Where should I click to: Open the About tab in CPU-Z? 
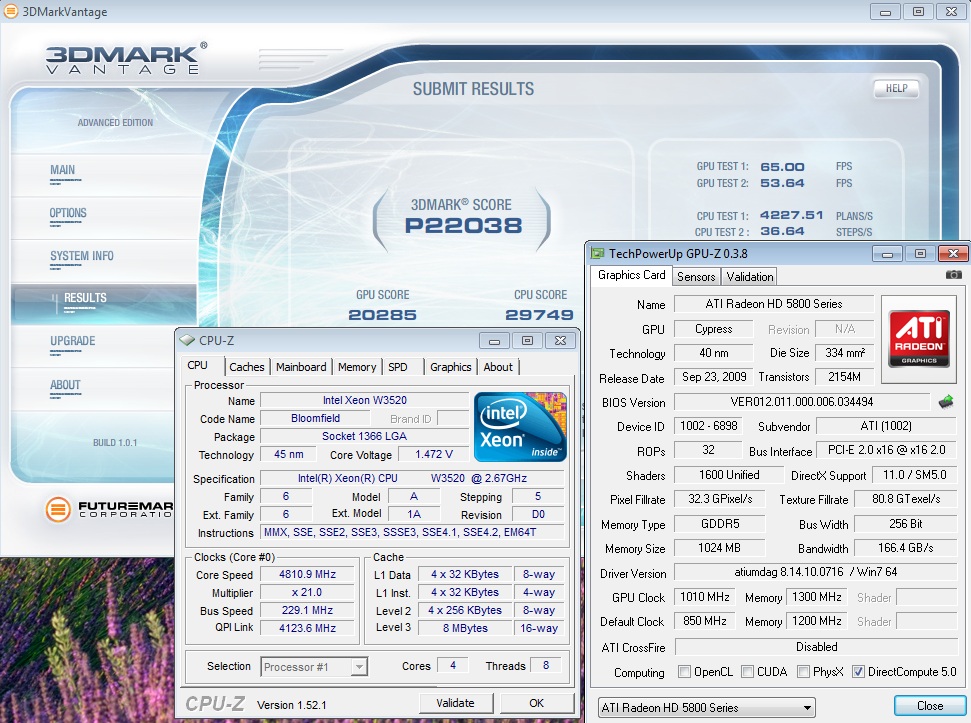[x=498, y=367]
